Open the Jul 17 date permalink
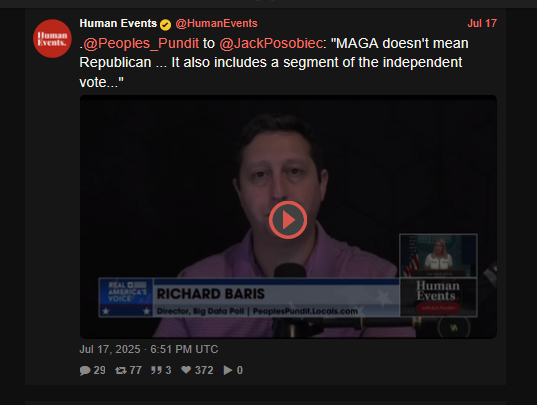This screenshot has width=537, height=405. click(x=482, y=23)
